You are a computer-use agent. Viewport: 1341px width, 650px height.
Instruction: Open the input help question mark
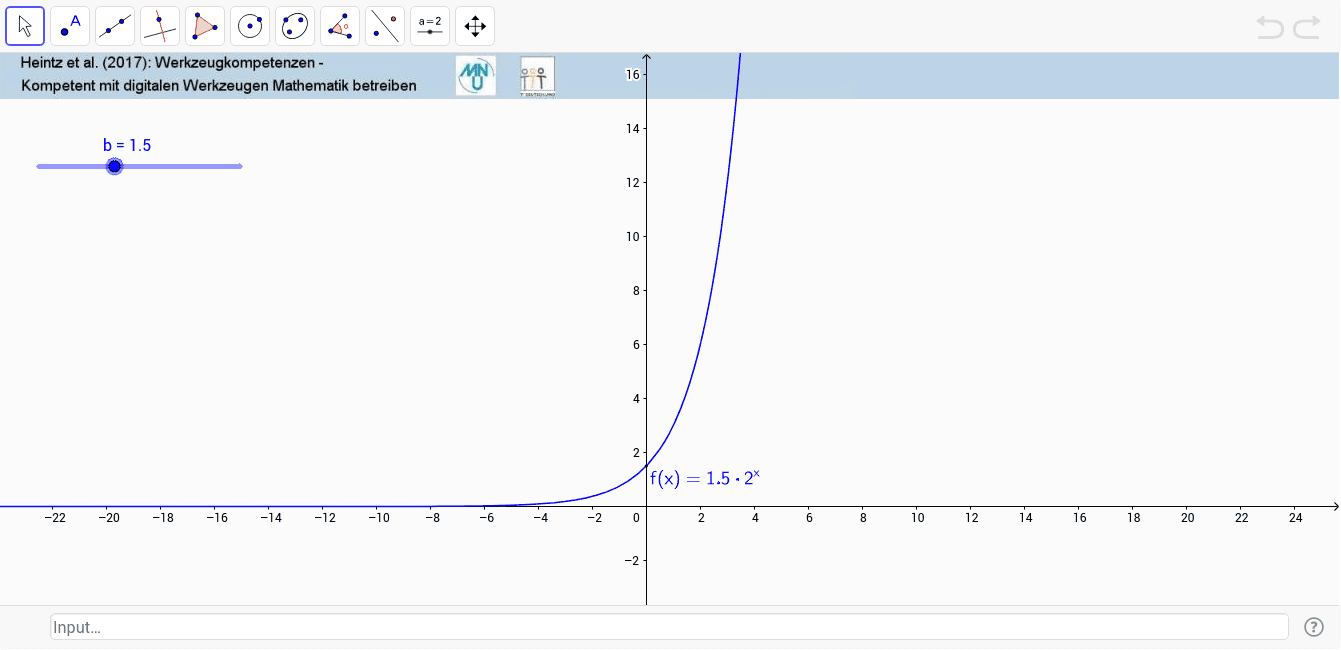(1314, 627)
